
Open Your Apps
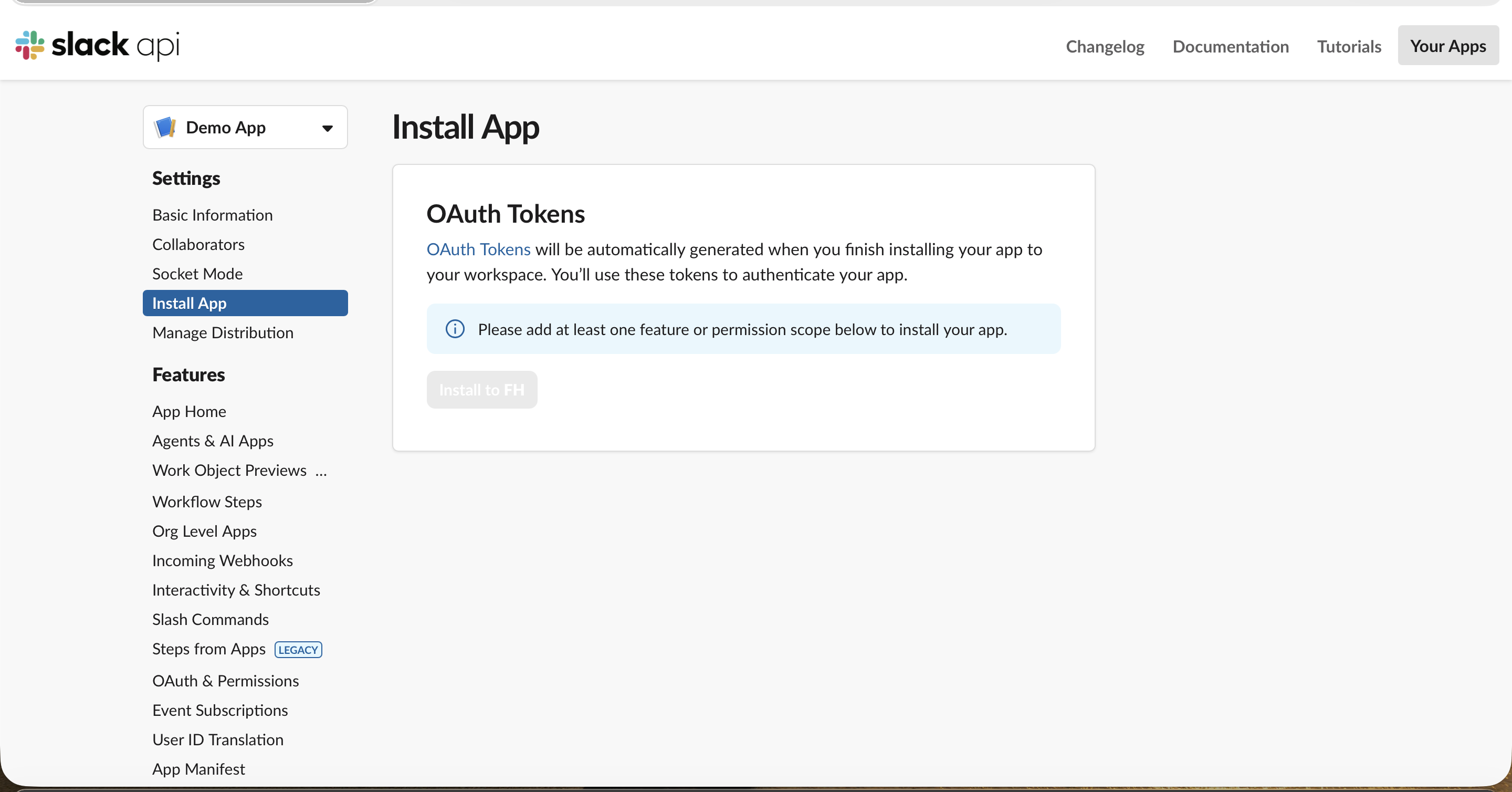pyautogui.click(x=1448, y=45)
